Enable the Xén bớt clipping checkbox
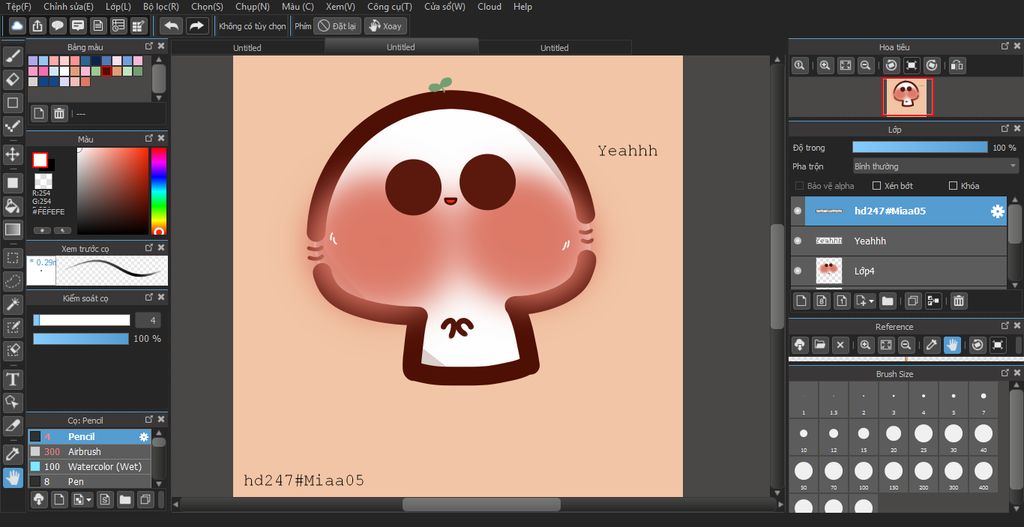The image size is (1024, 527). click(x=876, y=185)
